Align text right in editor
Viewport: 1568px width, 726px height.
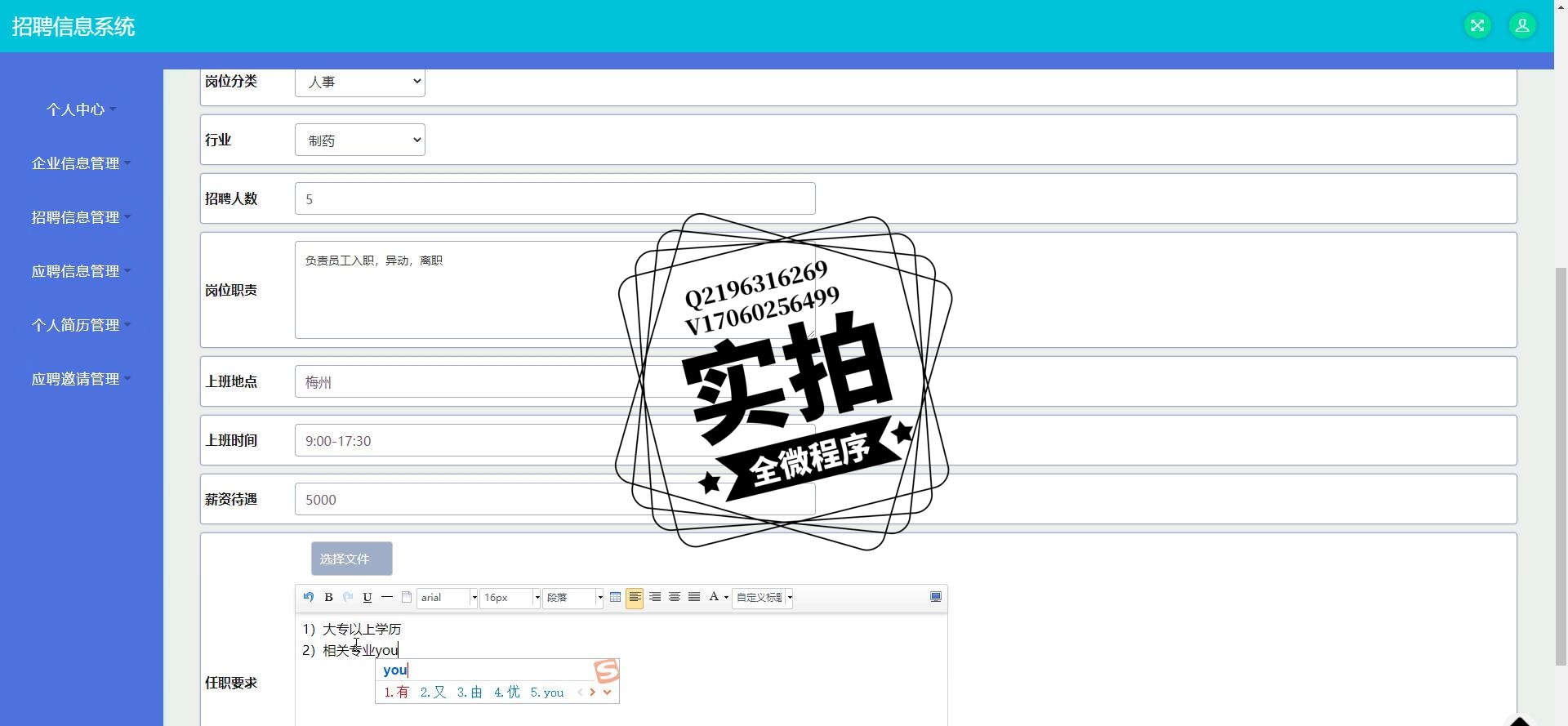pyautogui.click(x=655, y=597)
